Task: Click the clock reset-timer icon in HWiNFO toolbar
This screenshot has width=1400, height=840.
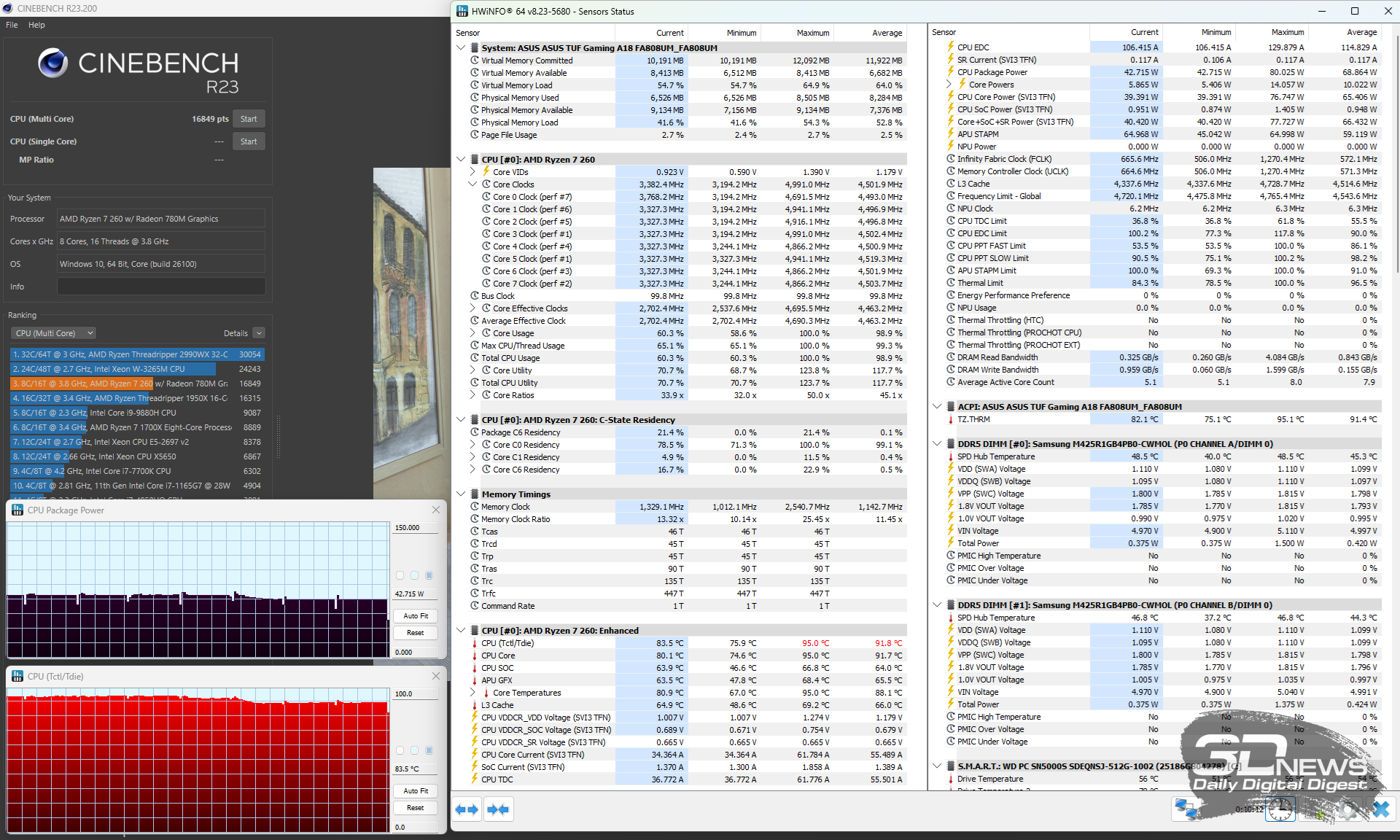Action: [x=1279, y=809]
